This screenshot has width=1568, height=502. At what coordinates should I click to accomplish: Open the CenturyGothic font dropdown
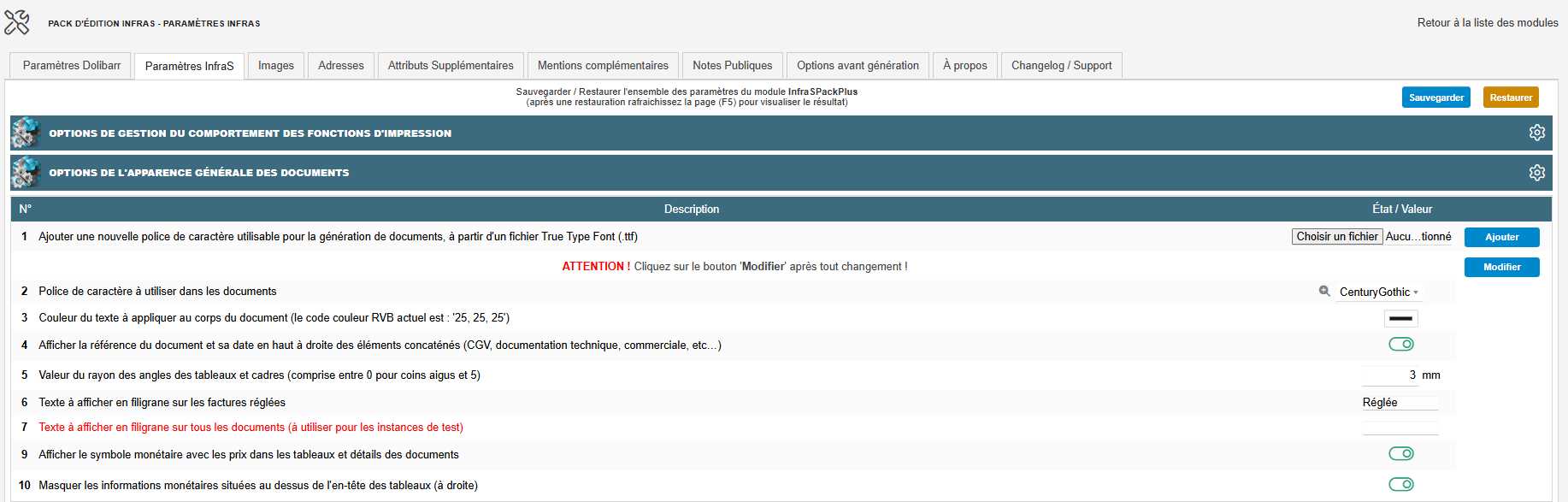pos(1378,292)
